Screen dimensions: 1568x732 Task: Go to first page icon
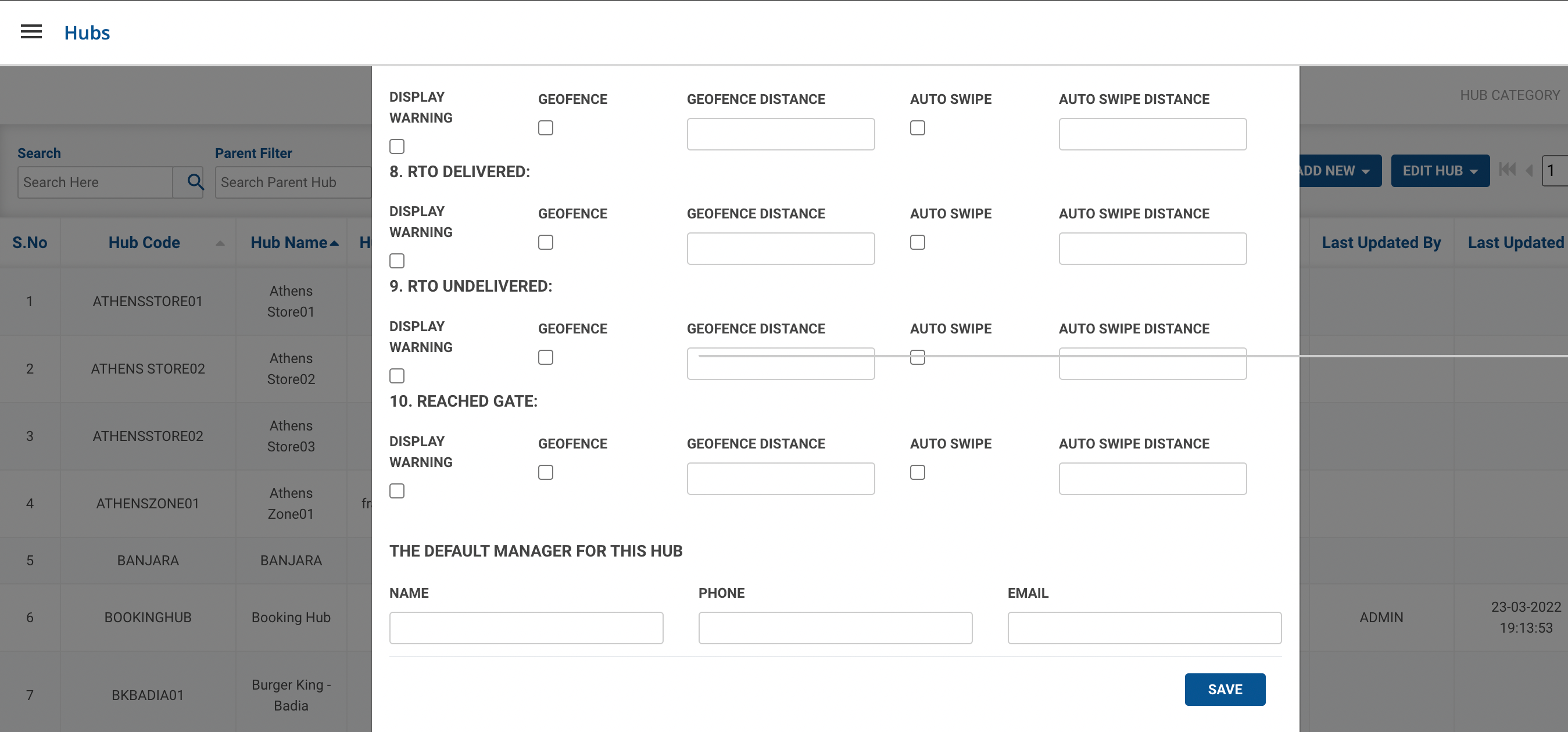click(x=1506, y=170)
